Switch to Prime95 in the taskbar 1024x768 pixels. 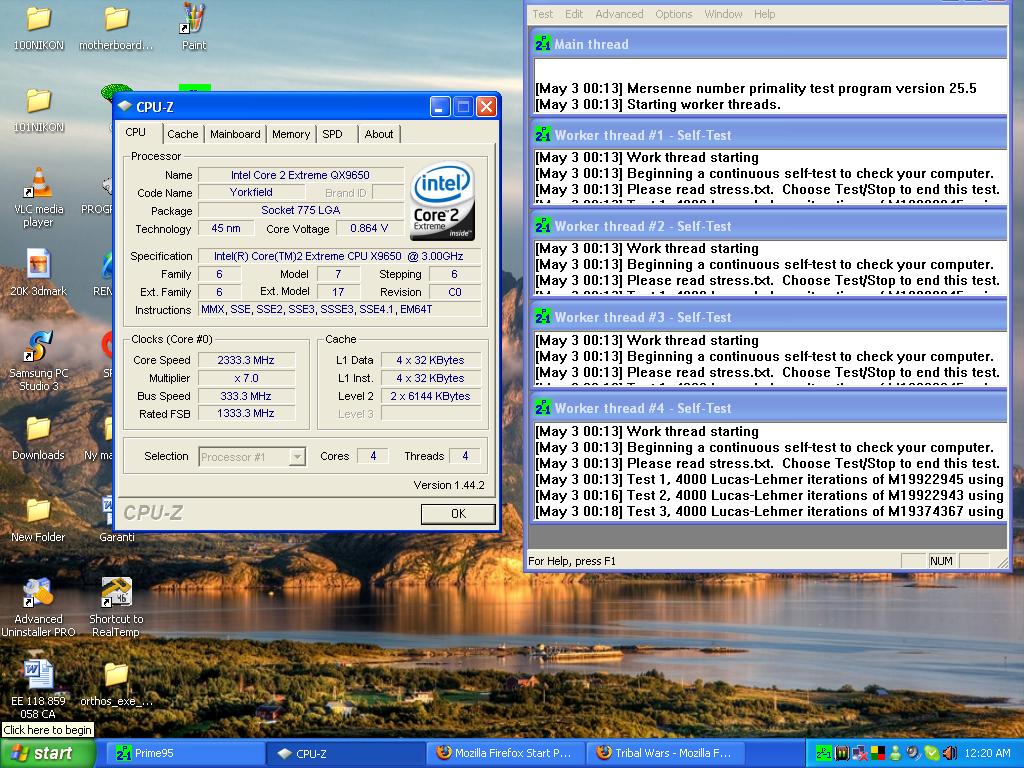[185, 753]
